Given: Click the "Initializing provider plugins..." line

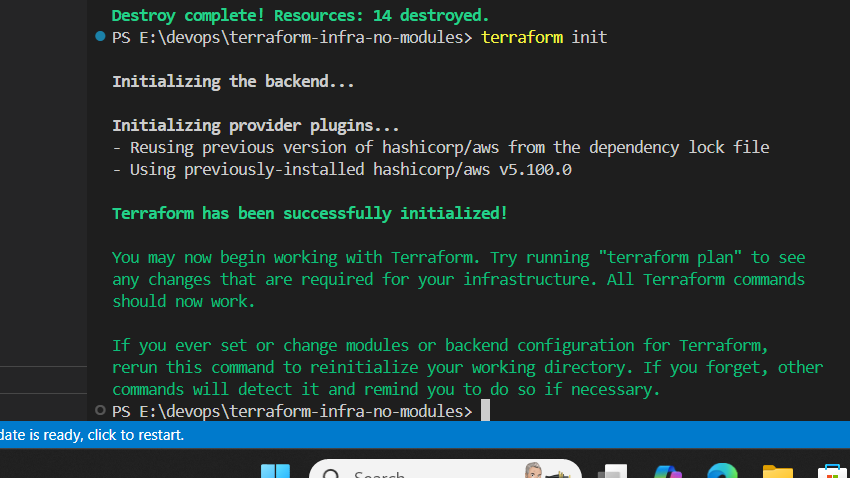Looking at the screenshot, I should point(255,126).
